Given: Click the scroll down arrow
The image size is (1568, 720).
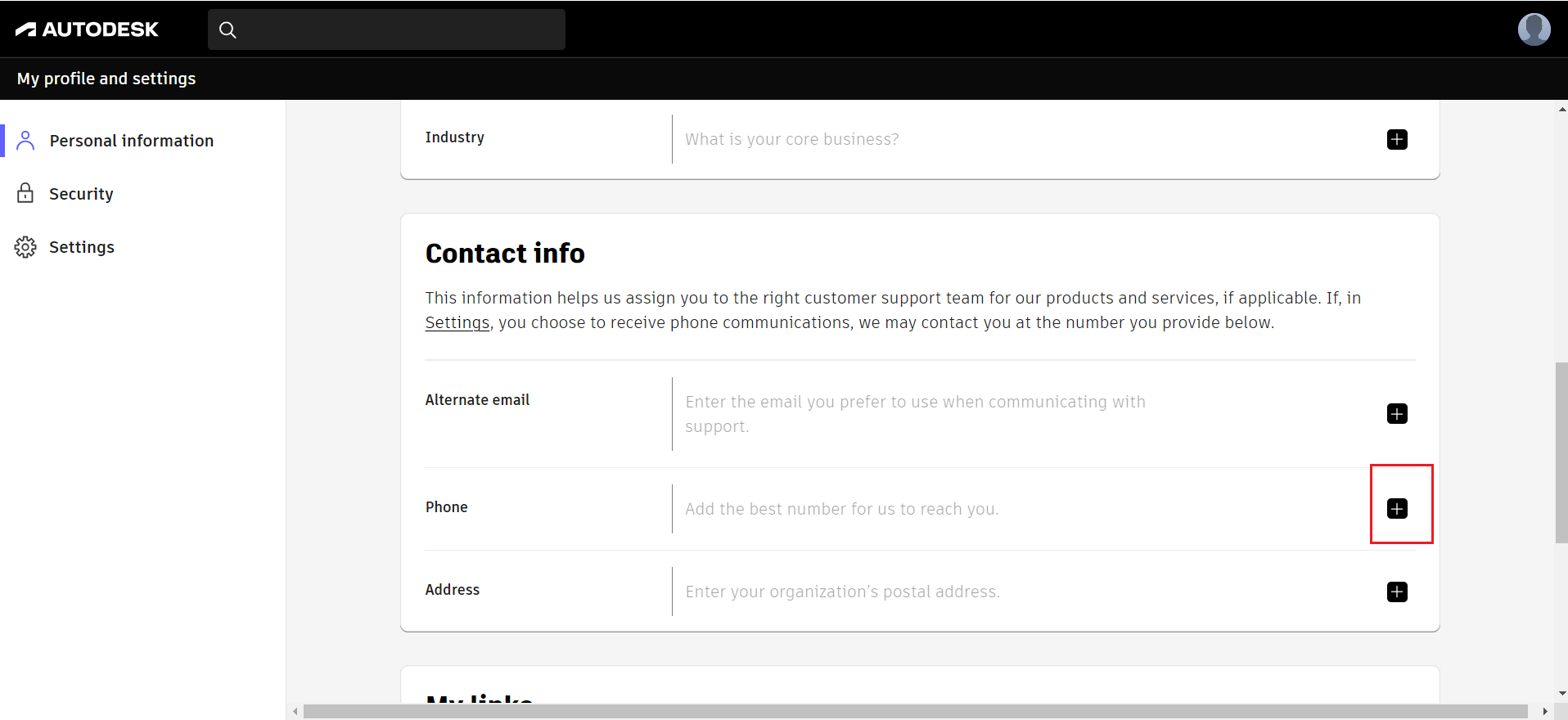Looking at the screenshot, I should (x=1561, y=693).
